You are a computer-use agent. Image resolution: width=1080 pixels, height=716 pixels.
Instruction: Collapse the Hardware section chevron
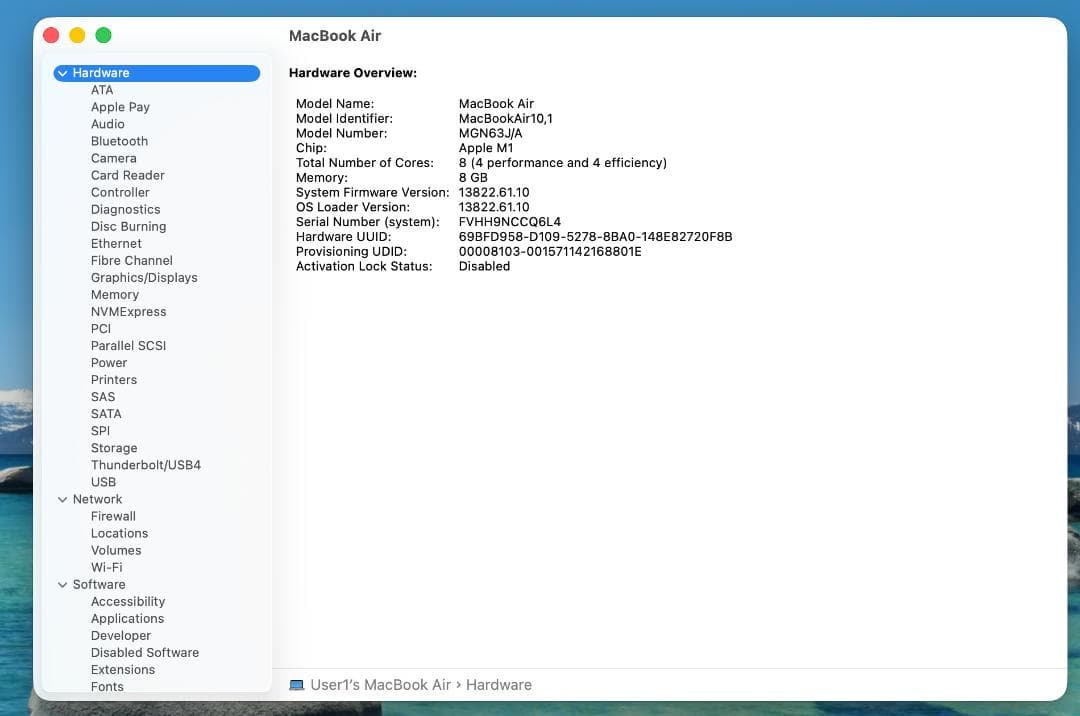[x=62, y=72]
